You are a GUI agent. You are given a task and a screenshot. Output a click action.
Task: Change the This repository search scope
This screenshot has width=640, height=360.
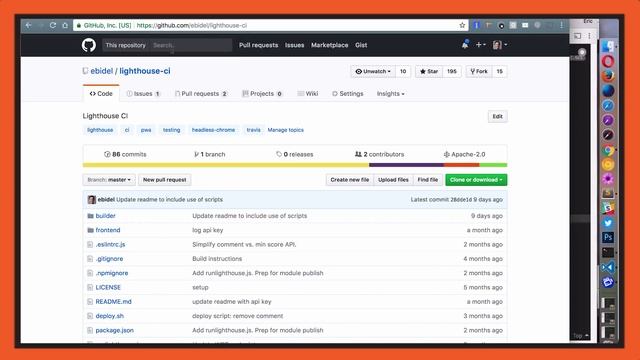click(x=125, y=45)
